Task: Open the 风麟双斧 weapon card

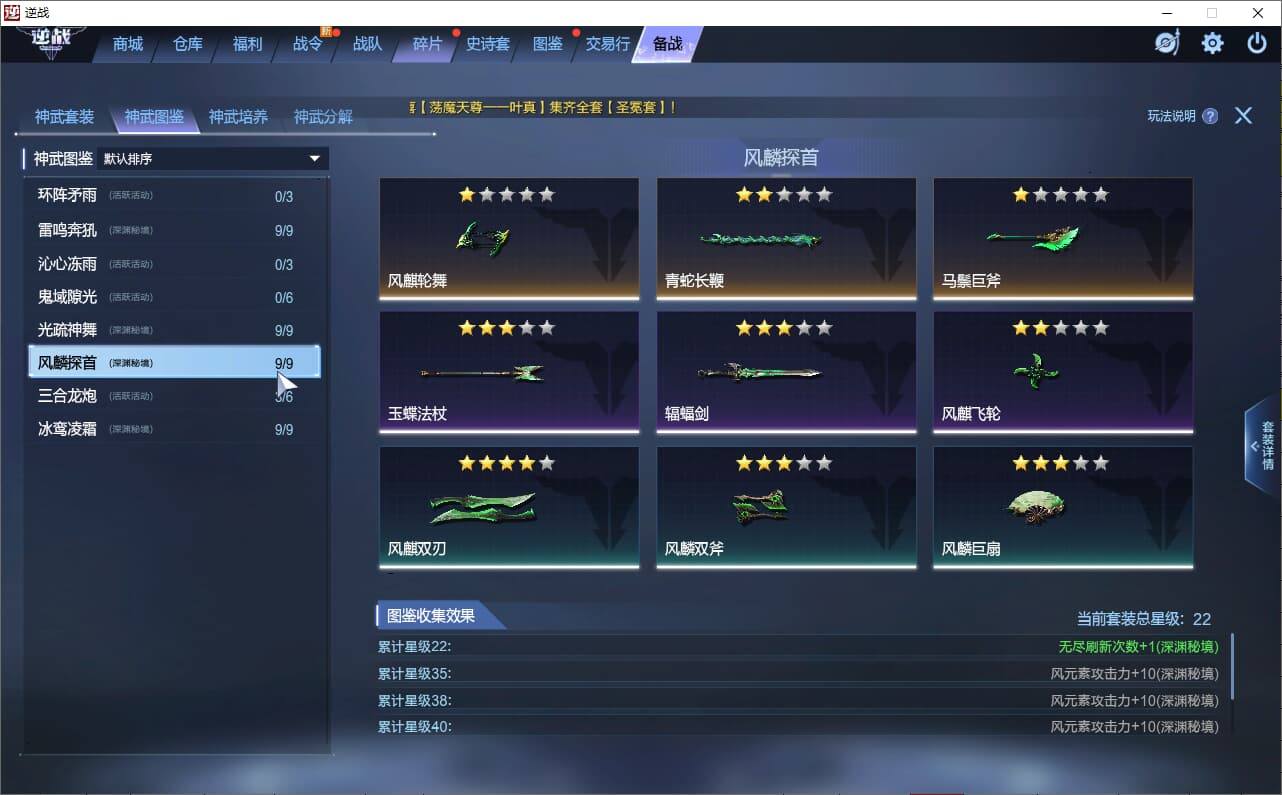Action: point(786,507)
